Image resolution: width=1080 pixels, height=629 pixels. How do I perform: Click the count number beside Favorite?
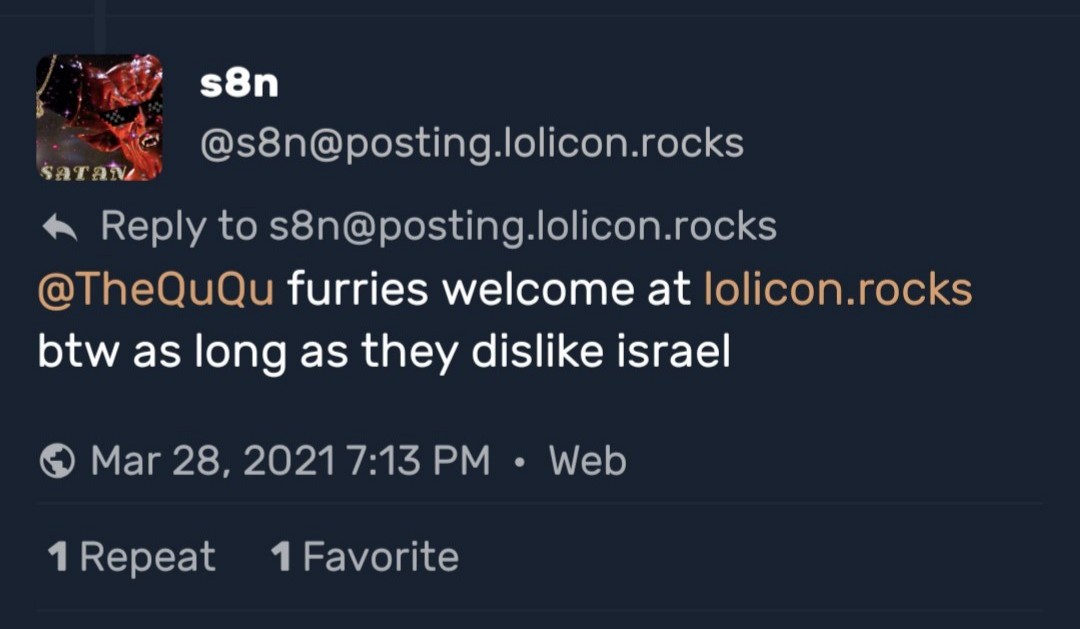[x=281, y=557]
